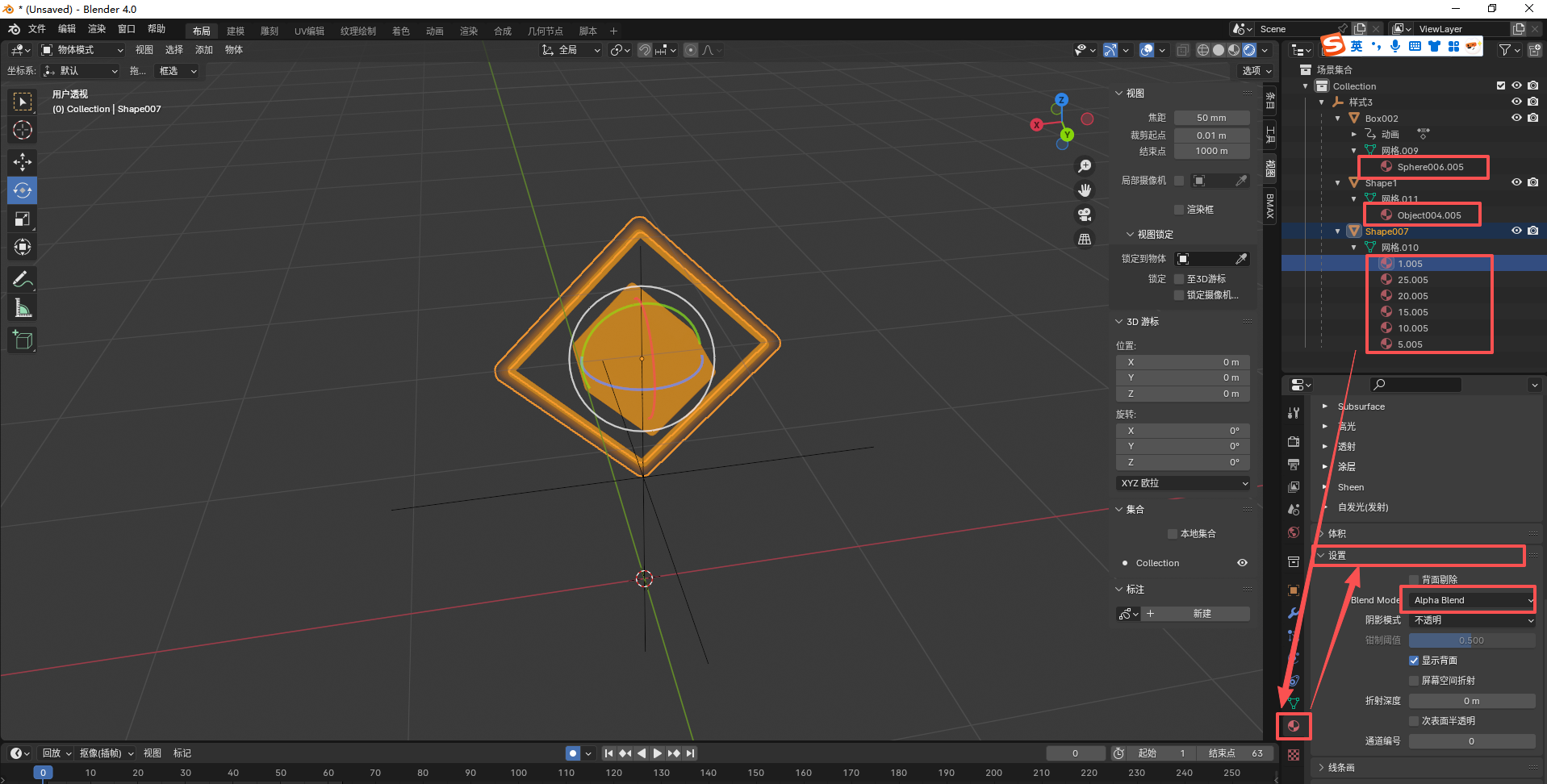Open the Material properties tab icon
This screenshot has height=784, width=1547.
point(1294,726)
